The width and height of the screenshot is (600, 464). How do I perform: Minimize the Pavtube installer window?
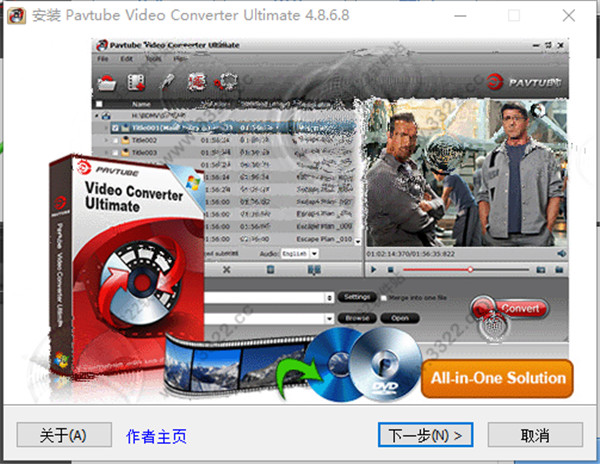point(460,16)
